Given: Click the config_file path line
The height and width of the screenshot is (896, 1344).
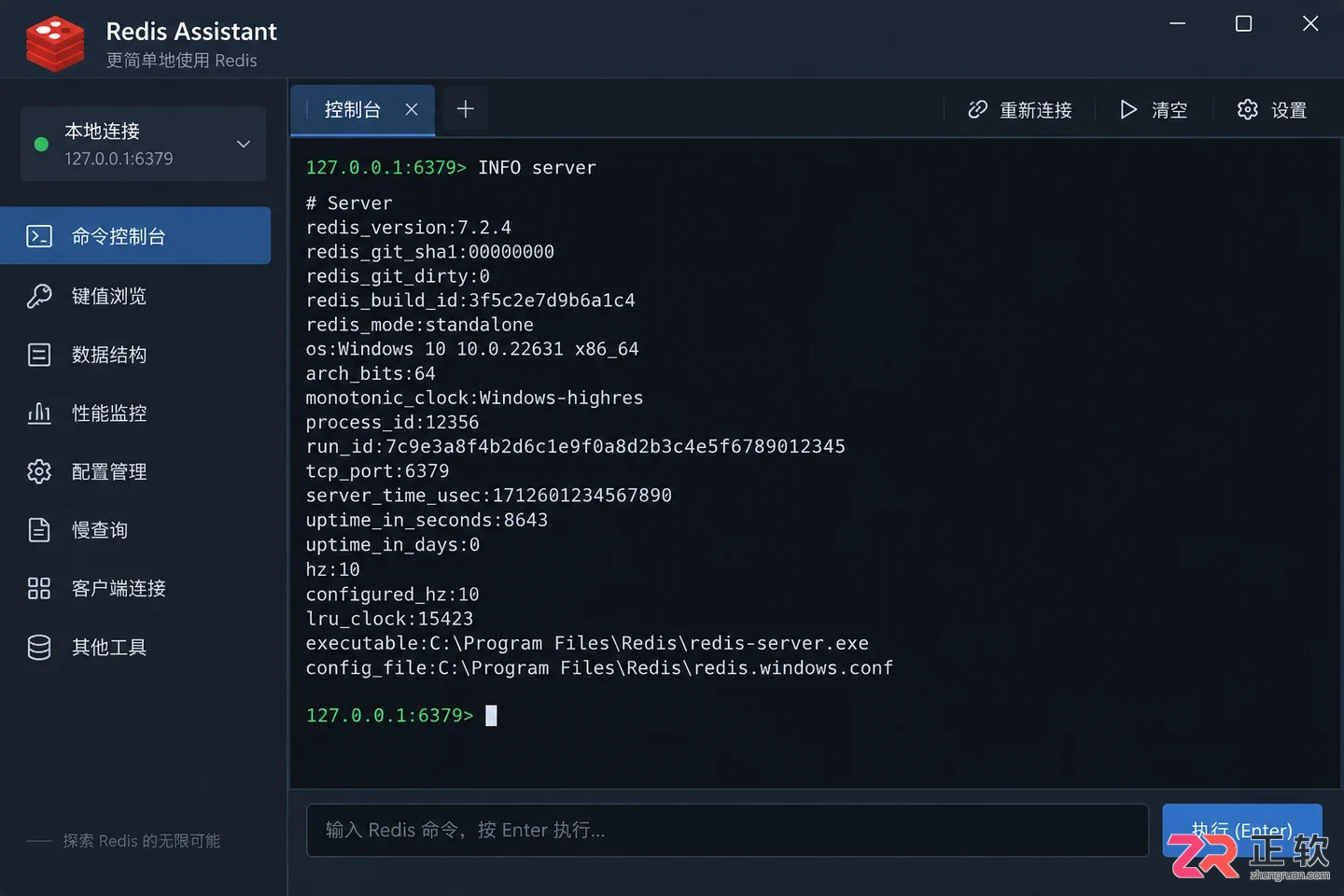Looking at the screenshot, I should 599,667.
